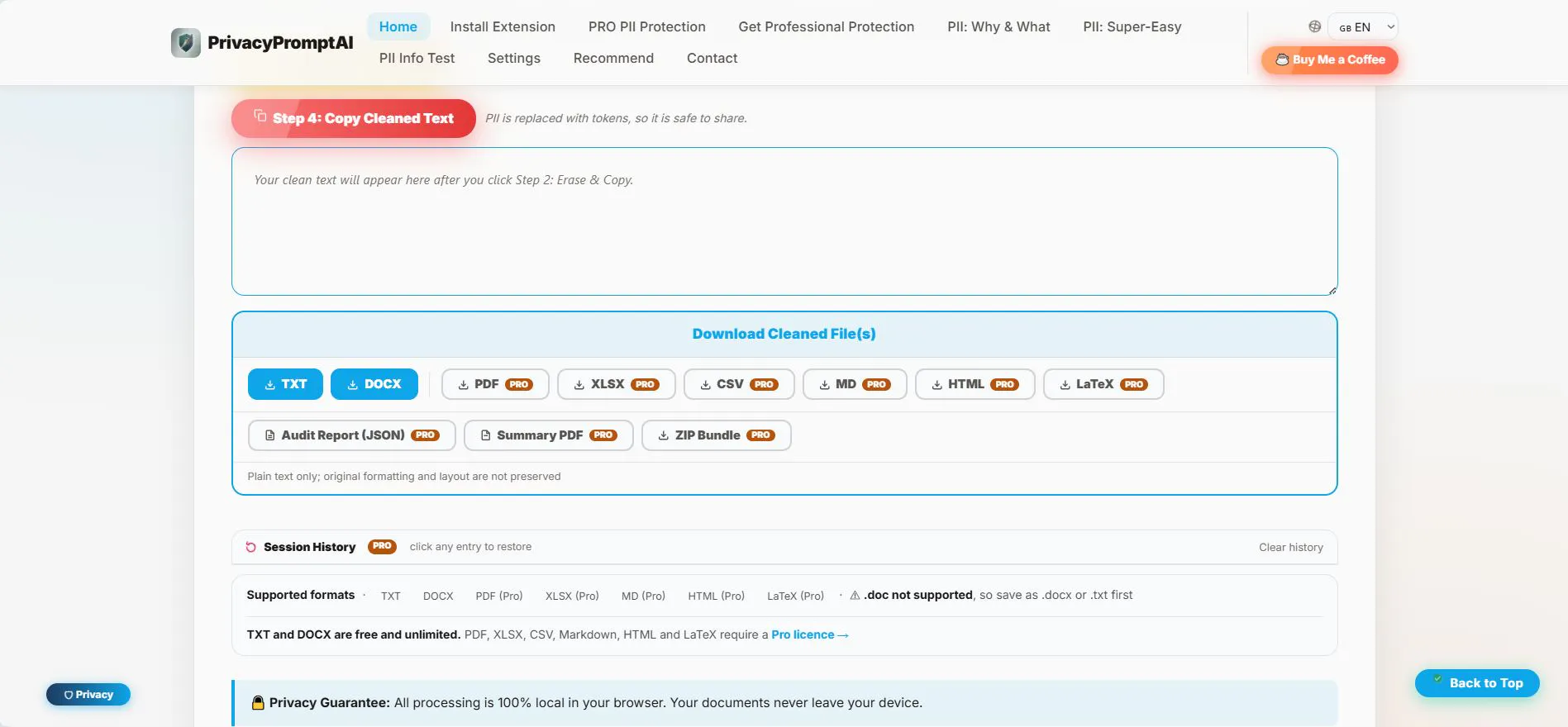Screen dimensions: 1568x727
Task: Click the globe language icon
Action: [1314, 26]
